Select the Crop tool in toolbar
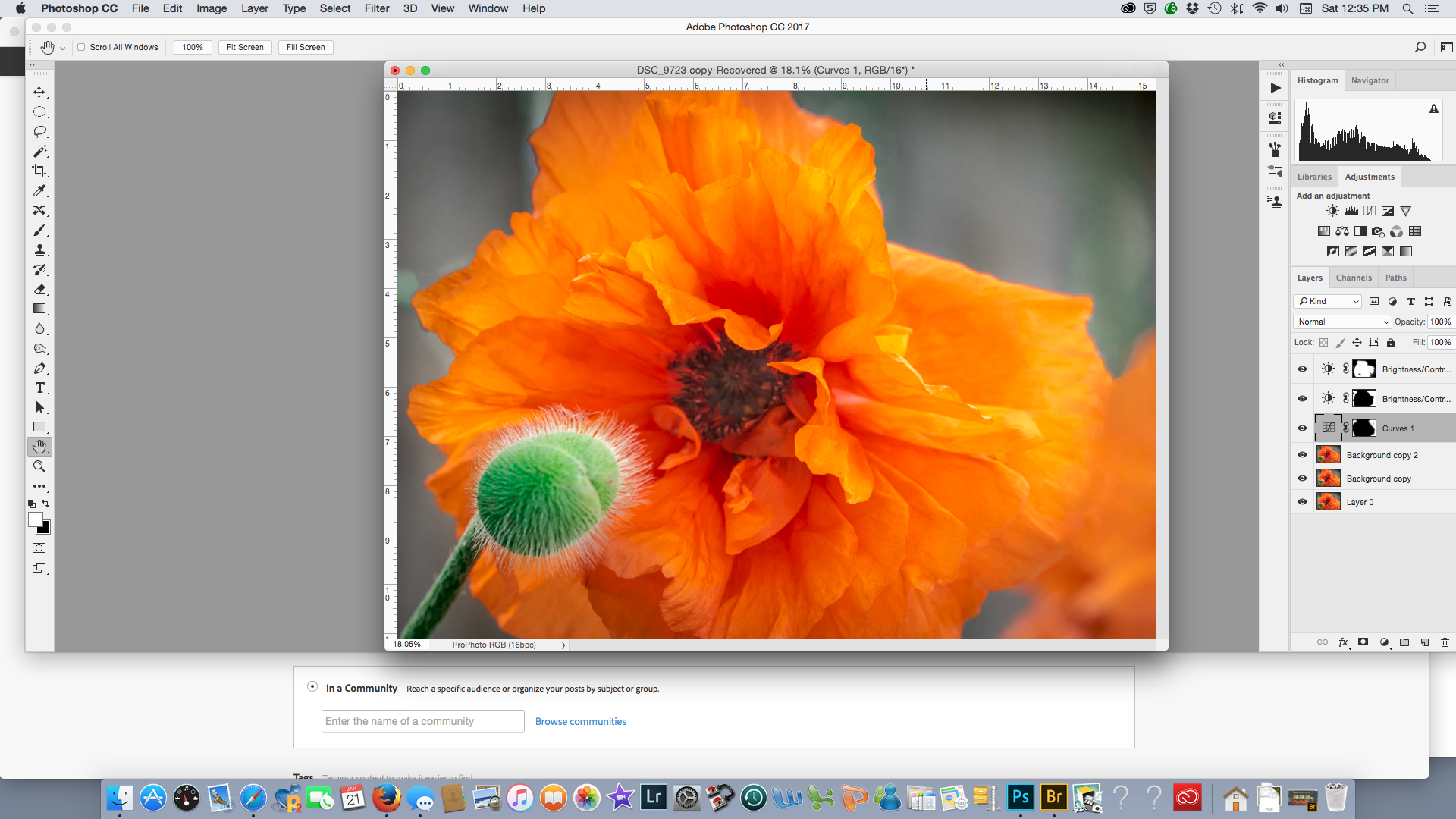Image resolution: width=1456 pixels, height=819 pixels. [40, 171]
